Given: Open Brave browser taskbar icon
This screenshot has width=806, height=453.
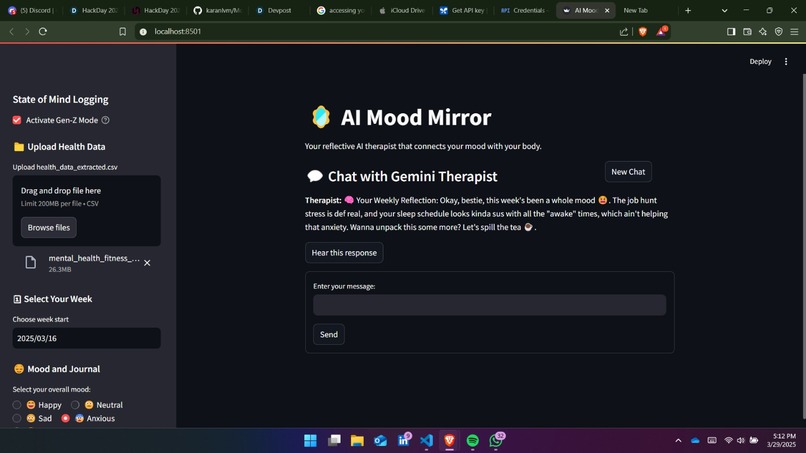Looking at the screenshot, I should pos(449,441).
